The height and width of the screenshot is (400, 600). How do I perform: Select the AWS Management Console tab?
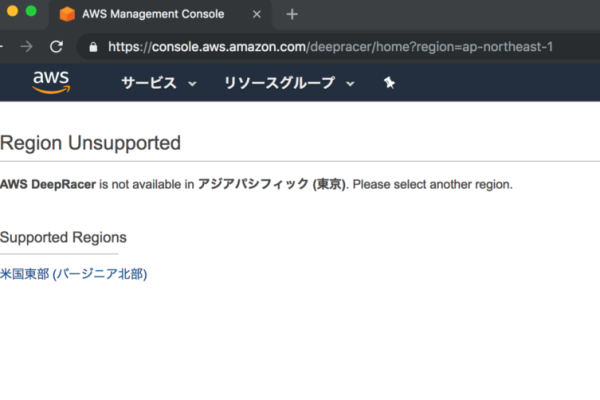pyautogui.click(x=160, y=14)
